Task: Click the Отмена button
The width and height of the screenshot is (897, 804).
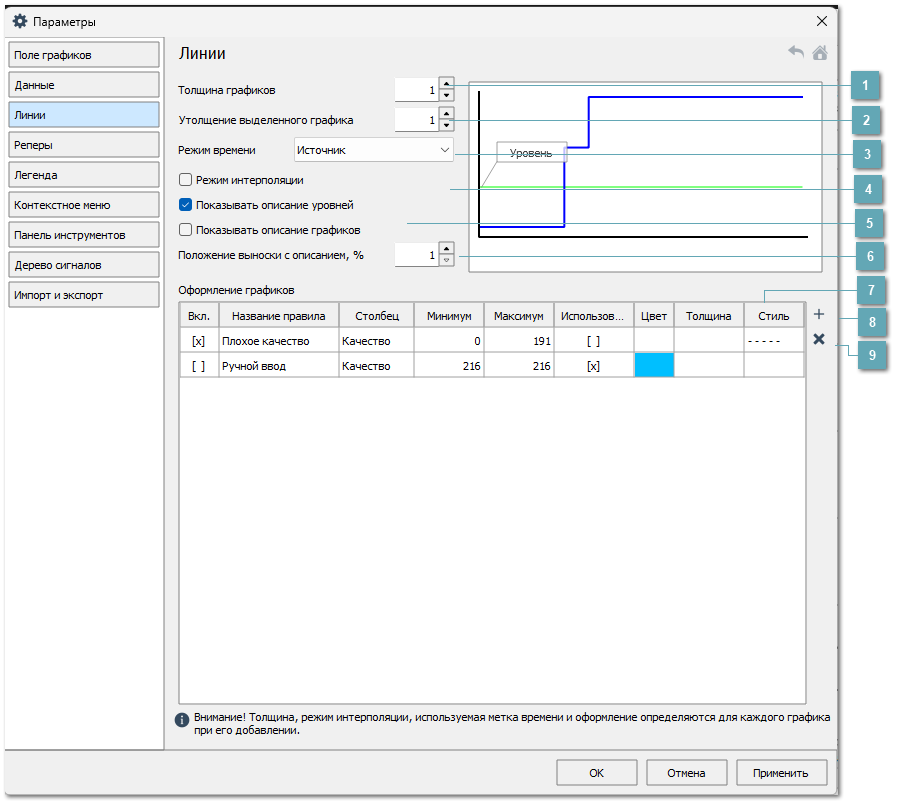Action: (x=686, y=773)
